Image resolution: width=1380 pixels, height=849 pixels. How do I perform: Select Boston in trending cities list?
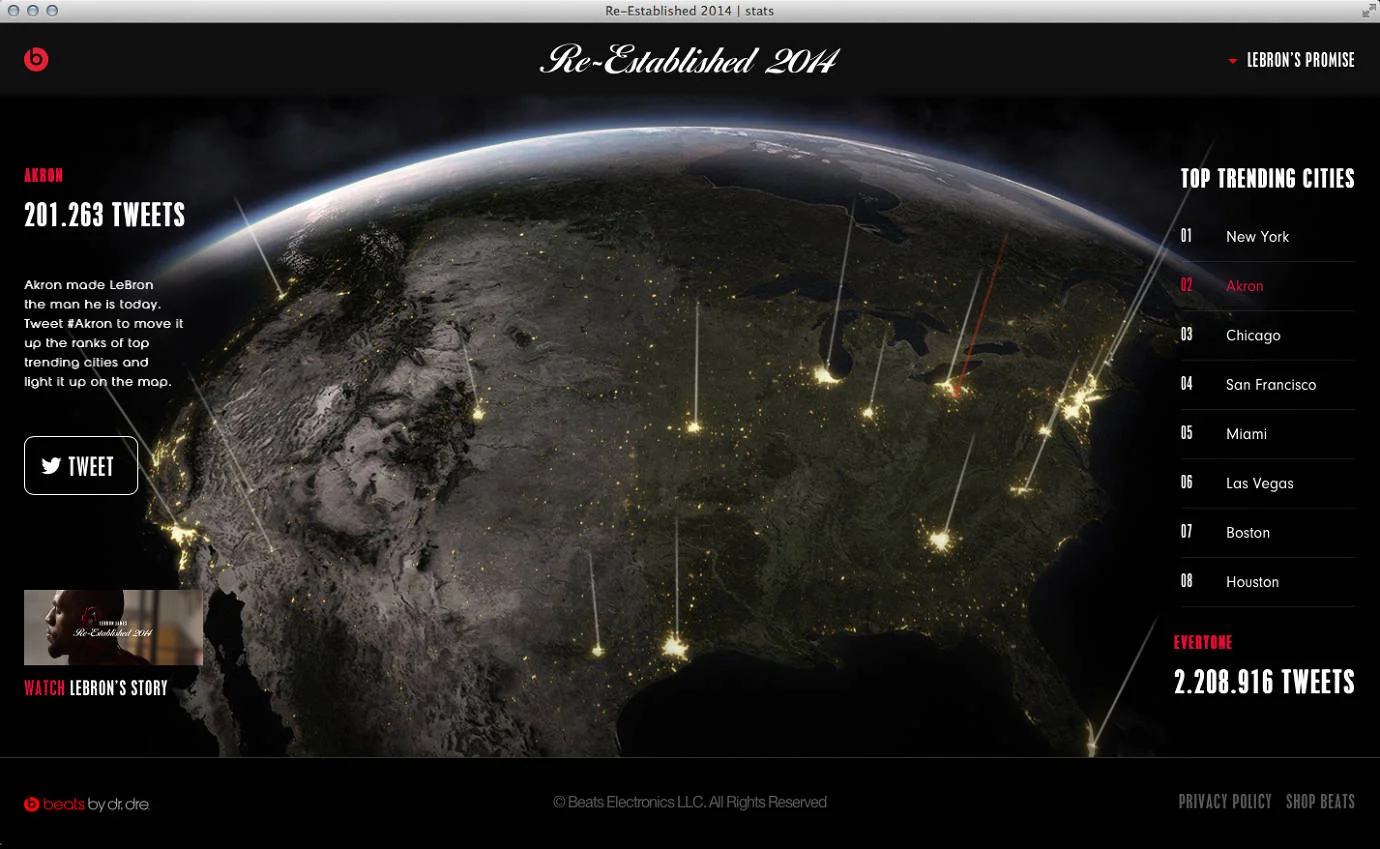coord(1267,532)
